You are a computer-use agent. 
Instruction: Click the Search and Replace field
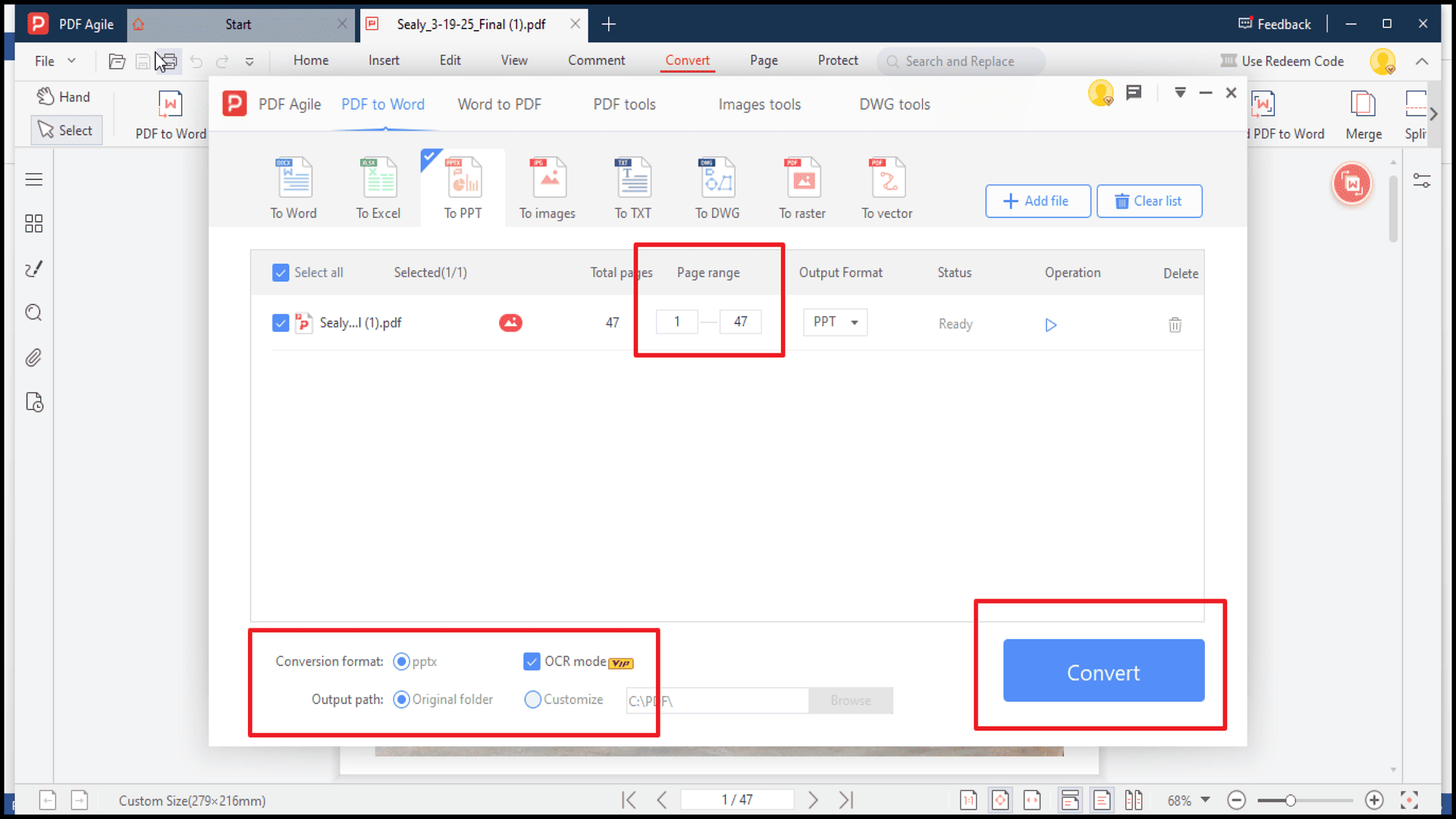pos(960,61)
